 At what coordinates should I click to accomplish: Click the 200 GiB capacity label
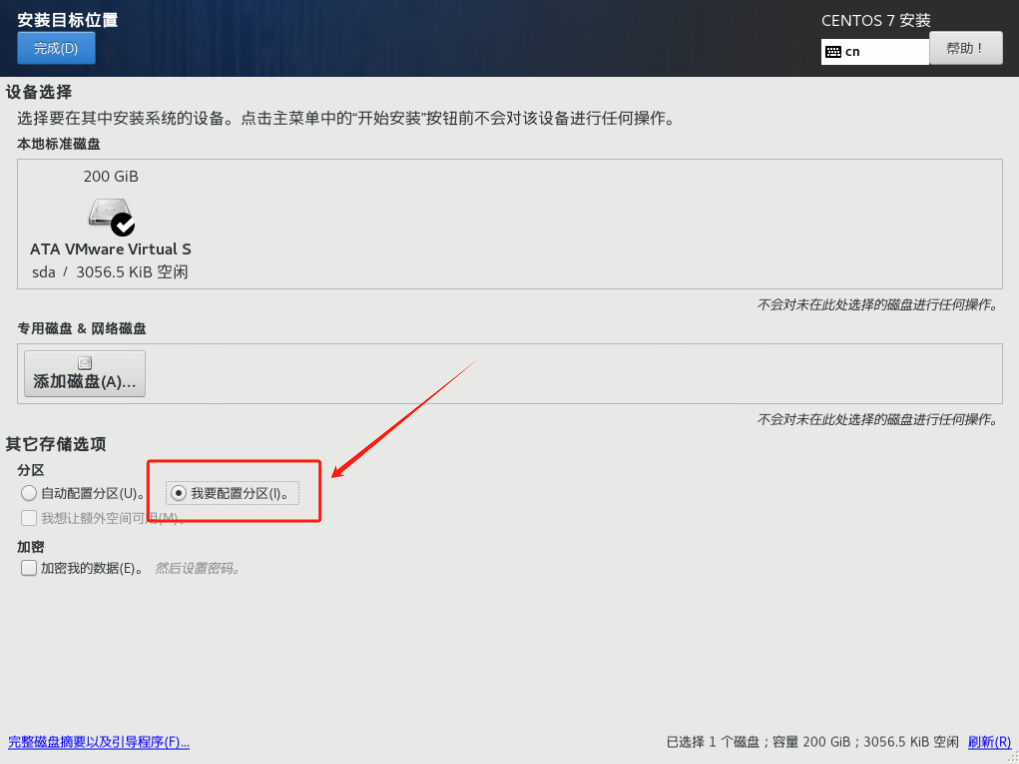[x=111, y=177]
